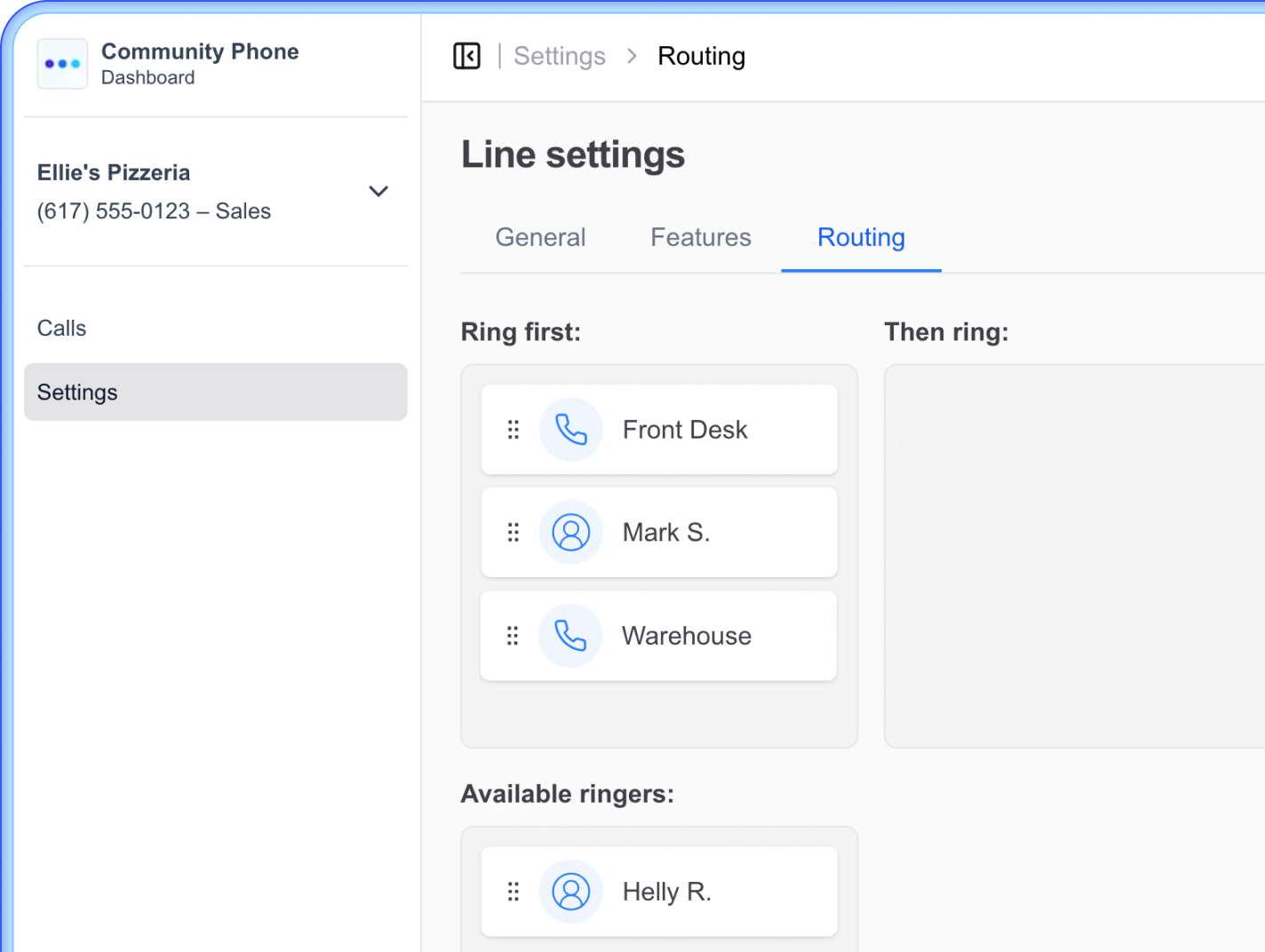Screen dimensions: 1265x952
Task: Click the empty Then ring drop area
Action: [x=1074, y=556]
